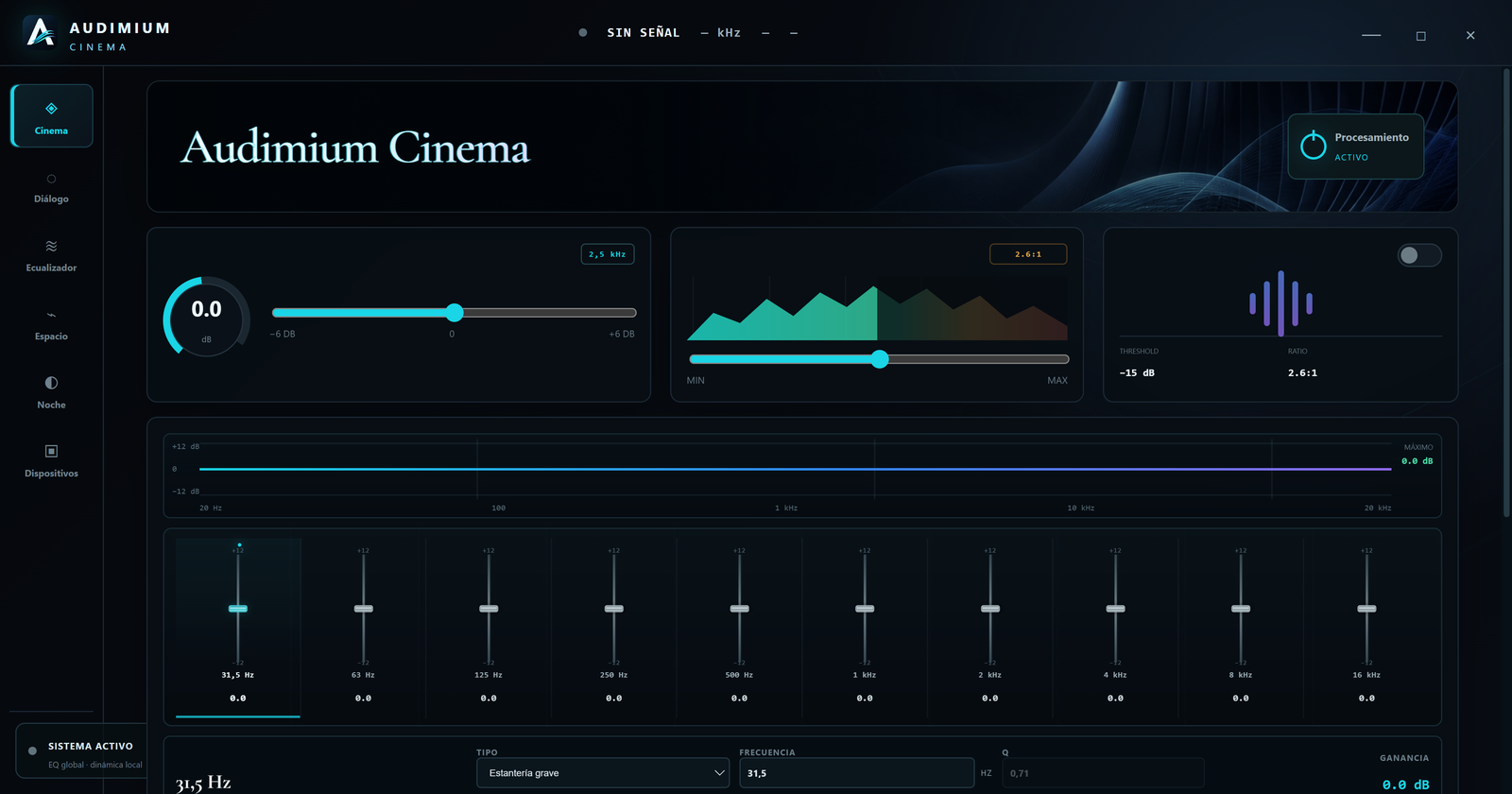Viewport: 1512px width, 794px height.
Task: Click the Audimium logo icon
Action: 40,33
